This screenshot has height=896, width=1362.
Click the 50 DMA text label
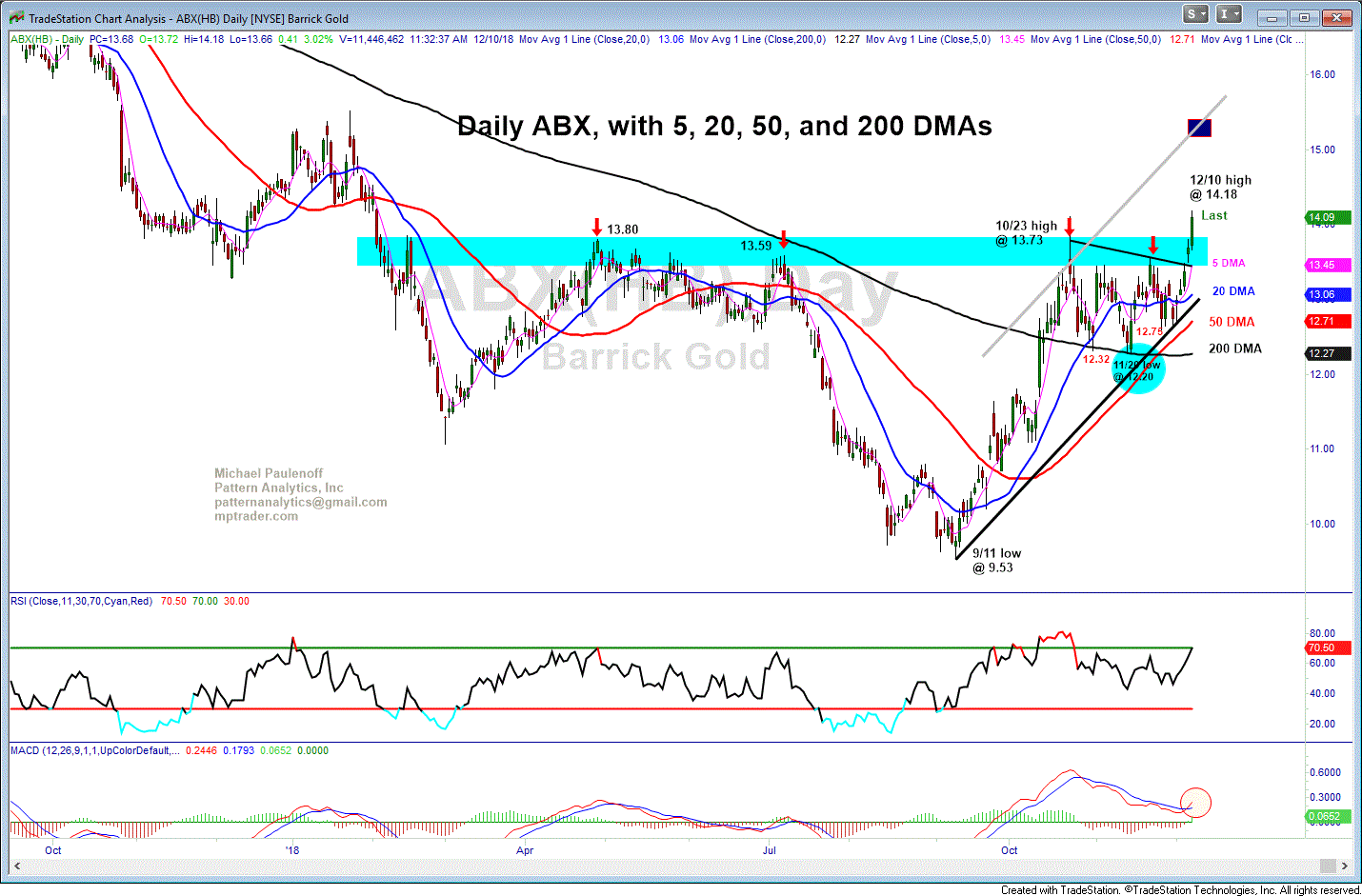pyautogui.click(x=1232, y=322)
